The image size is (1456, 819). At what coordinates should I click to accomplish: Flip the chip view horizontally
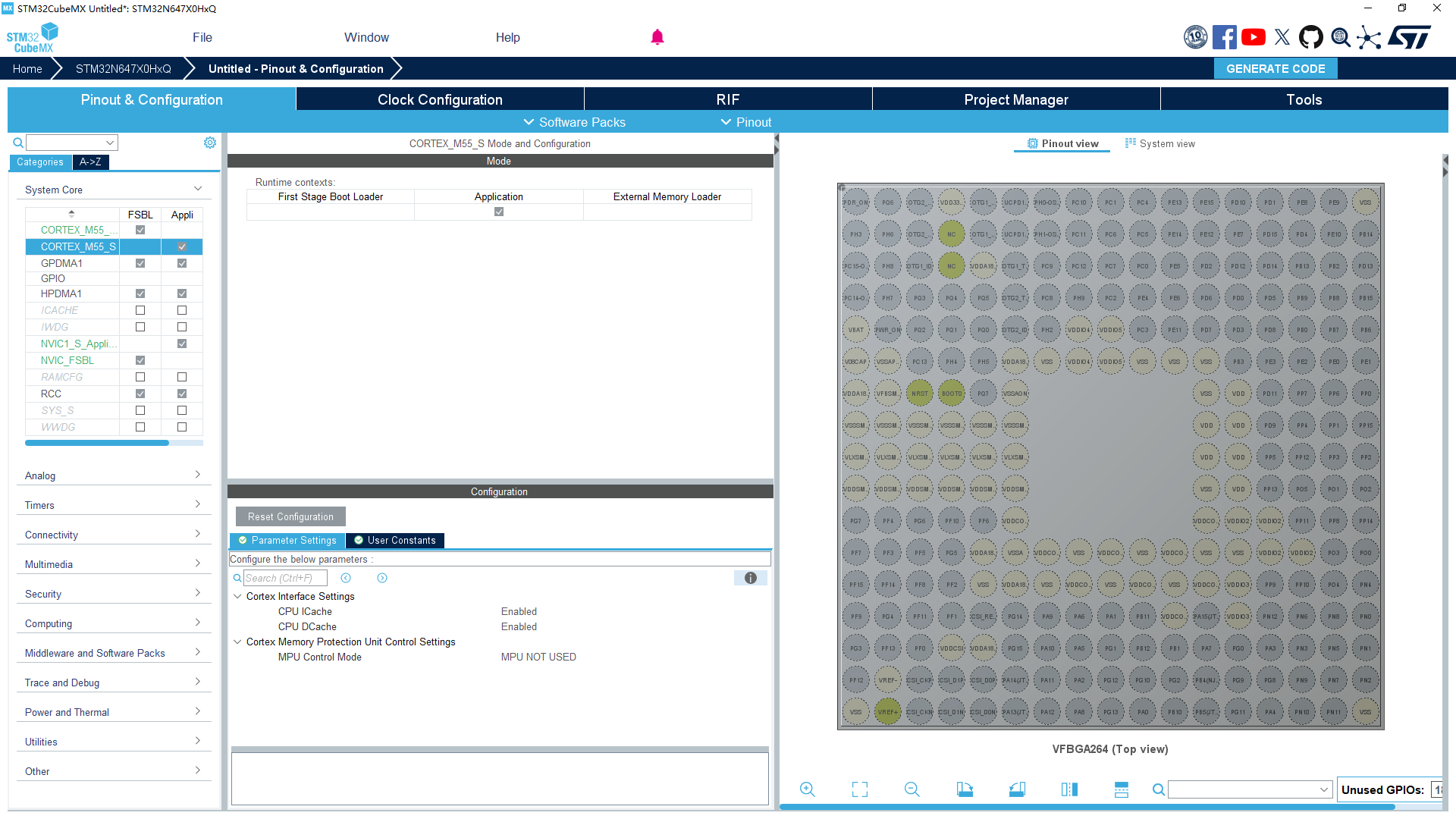coord(1069,789)
